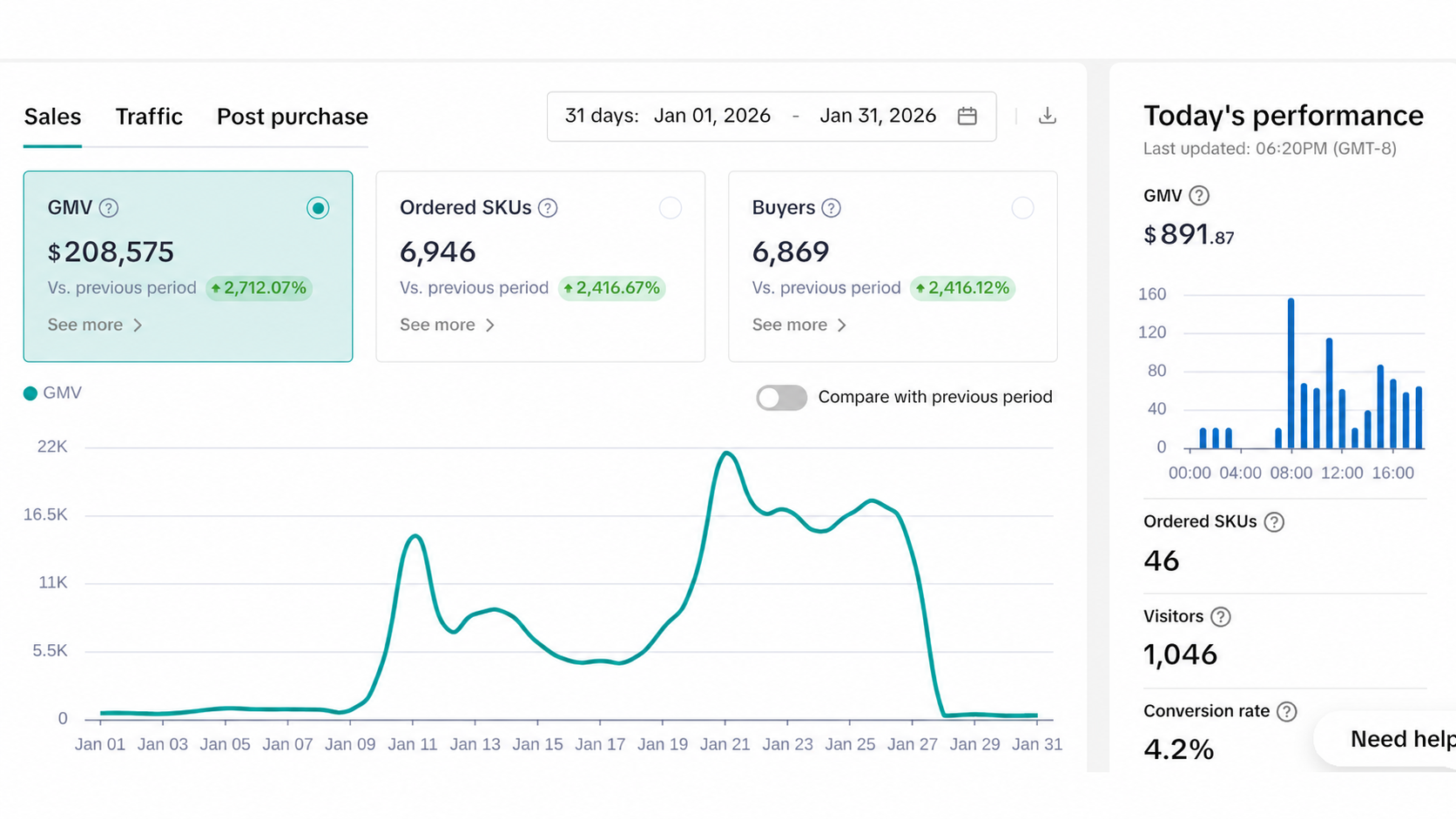The width and height of the screenshot is (1456, 819).
Task: Click the Conversion rate help icon
Action: pyautogui.click(x=1286, y=712)
